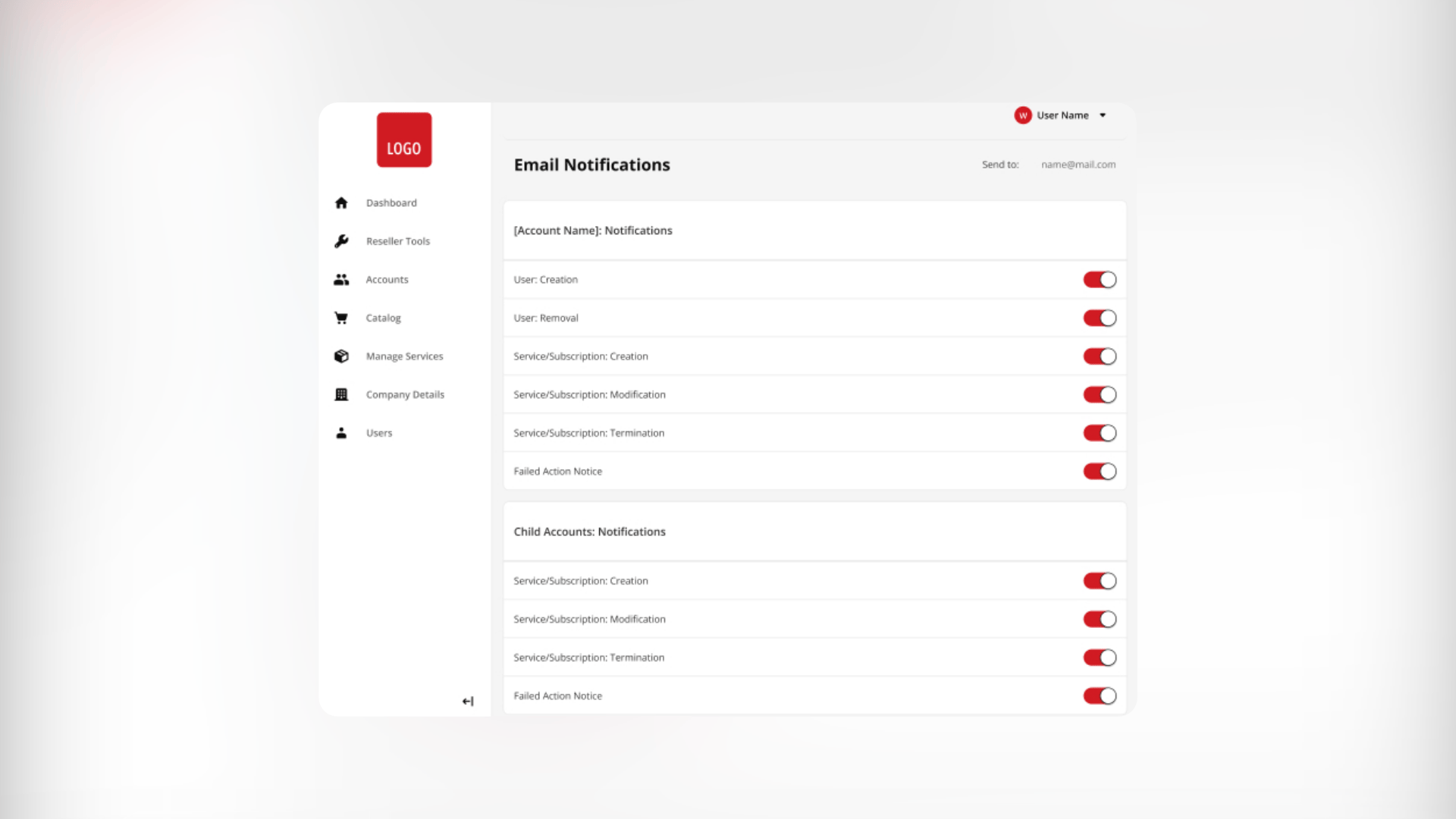
Task: Switch off Child Accounts Service/Subscription: Termination toggle
Action: tap(1100, 657)
